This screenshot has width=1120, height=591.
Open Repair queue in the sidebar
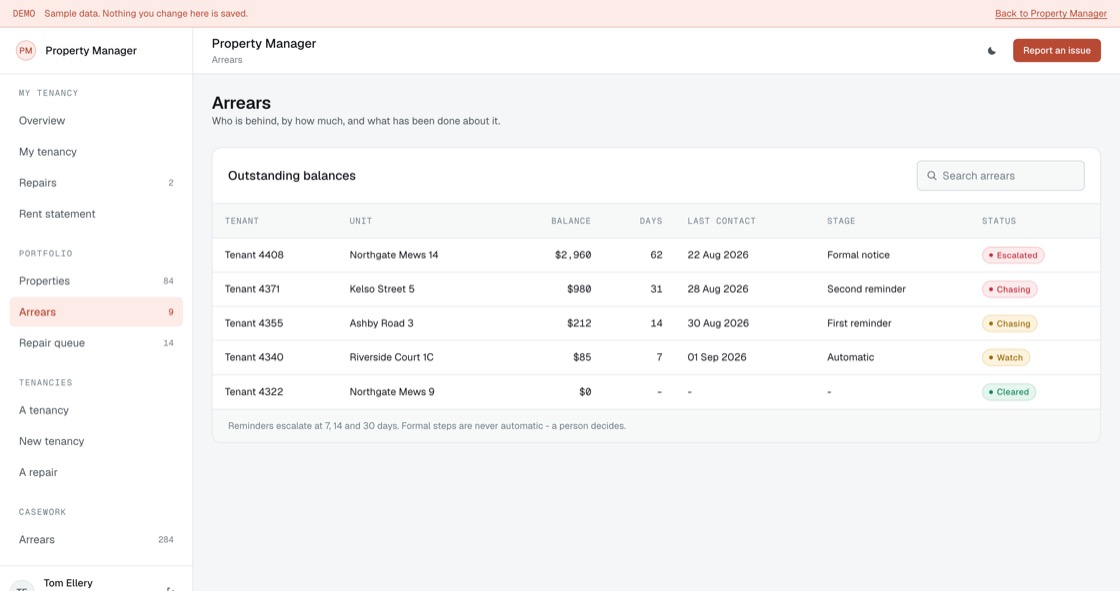96,343
